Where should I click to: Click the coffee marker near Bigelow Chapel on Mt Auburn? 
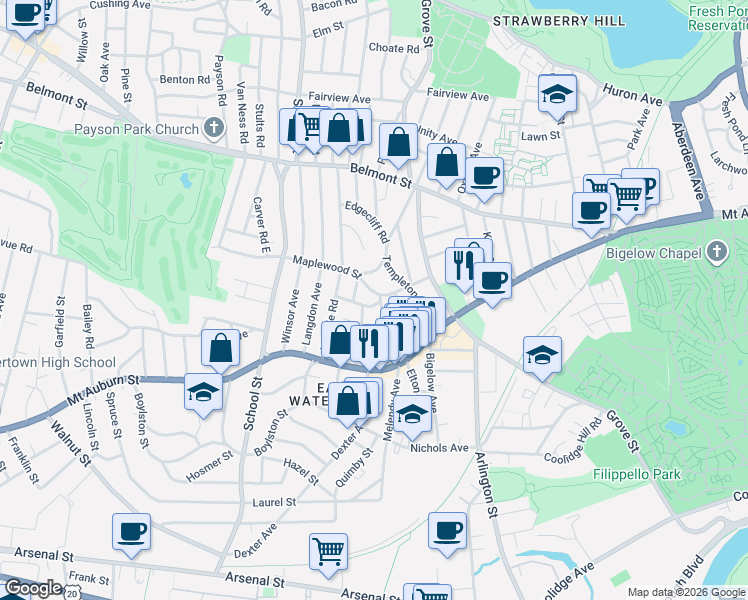pyautogui.click(x=591, y=211)
